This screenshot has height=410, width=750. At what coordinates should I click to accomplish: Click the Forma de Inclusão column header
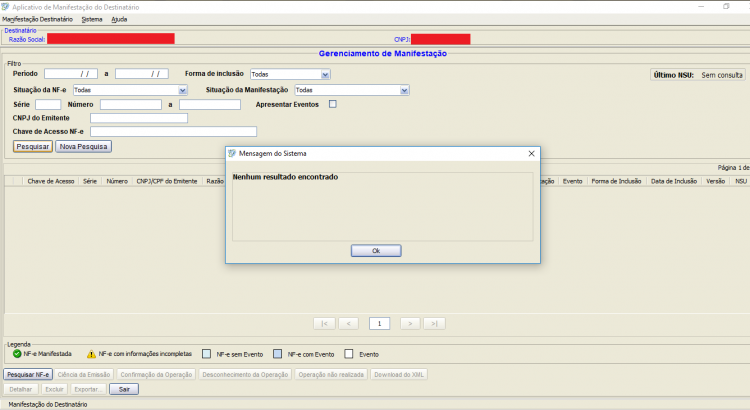(x=616, y=181)
